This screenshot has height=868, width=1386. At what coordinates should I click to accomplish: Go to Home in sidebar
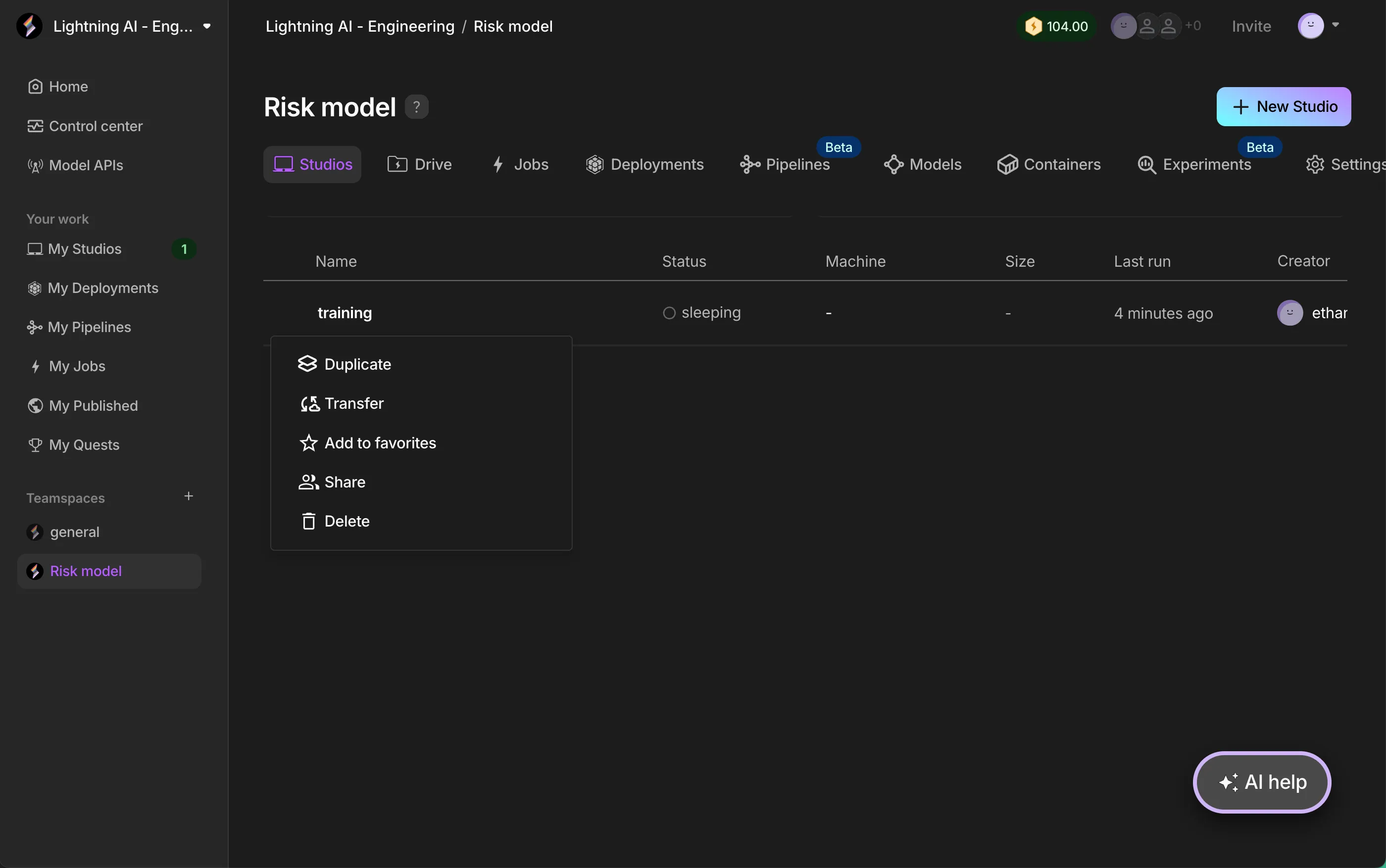[57, 87]
